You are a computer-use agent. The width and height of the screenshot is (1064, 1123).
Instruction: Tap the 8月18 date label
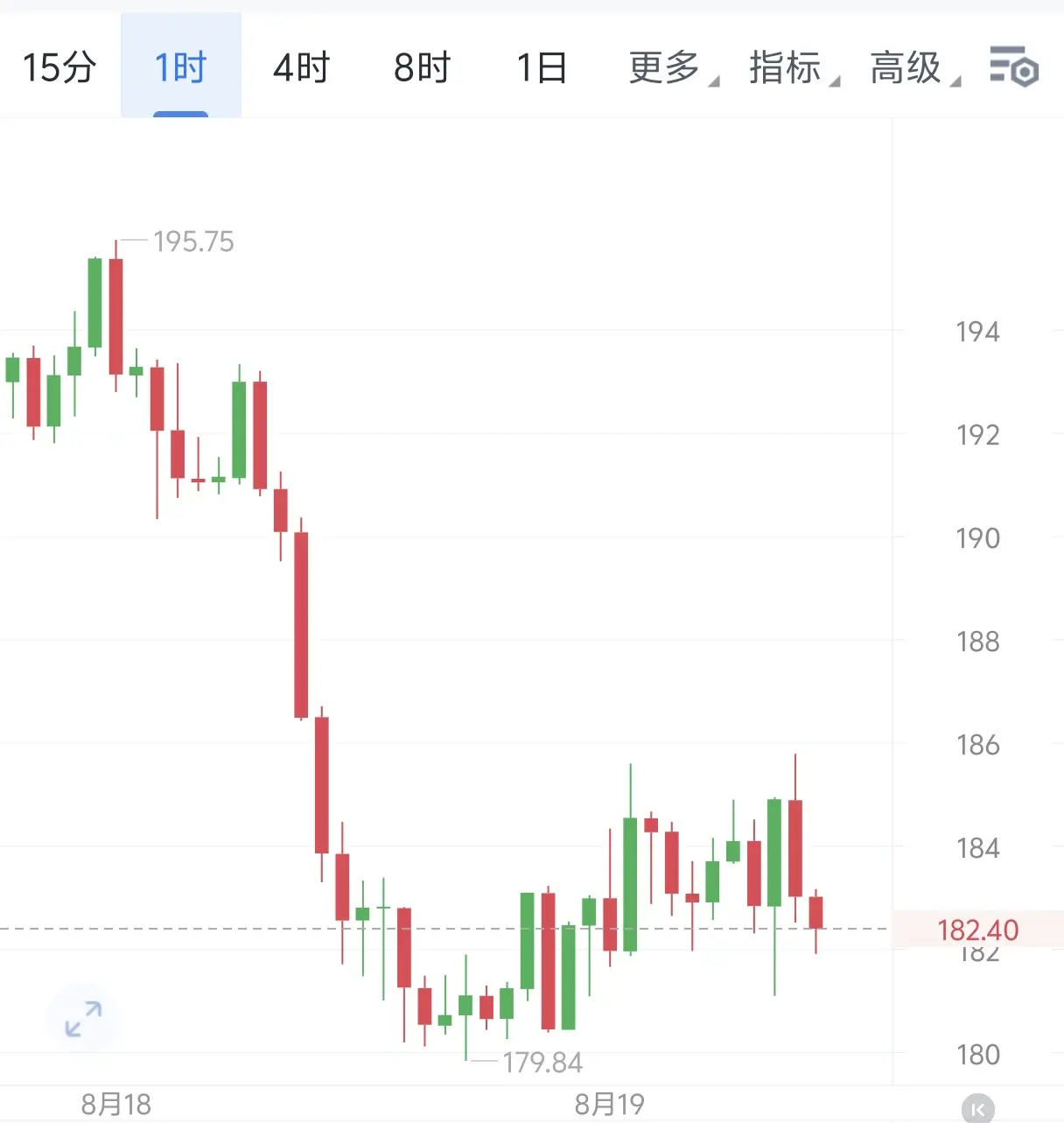click(116, 1105)
